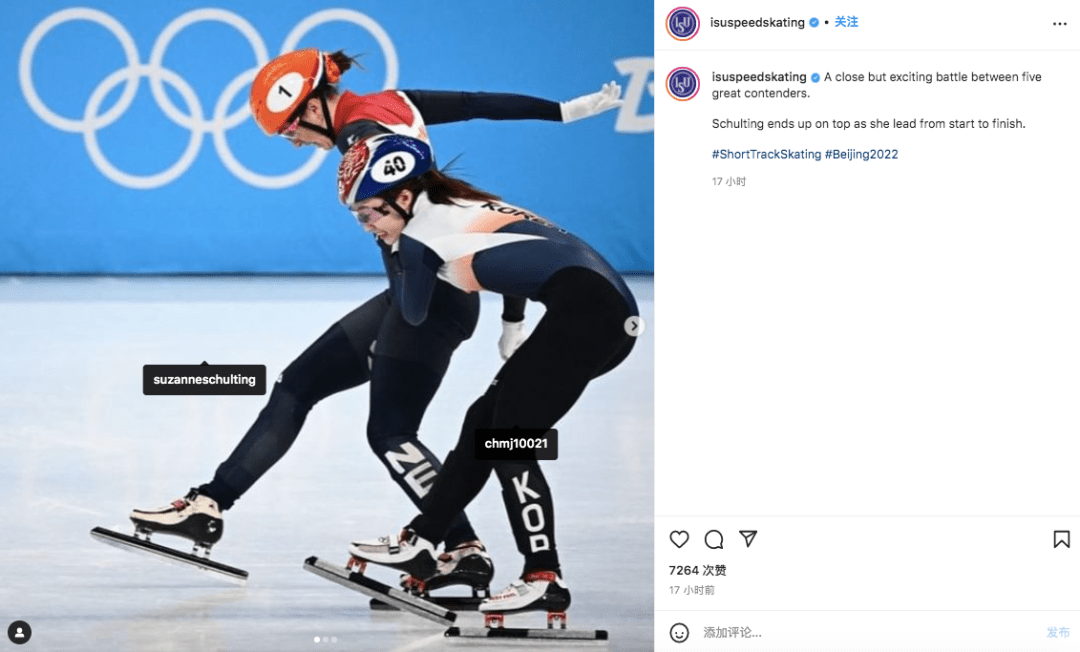The width and height of the screenshot is (1080, 652).
Task: Like the post with the heart icon
Action: (x=679, y=539)
